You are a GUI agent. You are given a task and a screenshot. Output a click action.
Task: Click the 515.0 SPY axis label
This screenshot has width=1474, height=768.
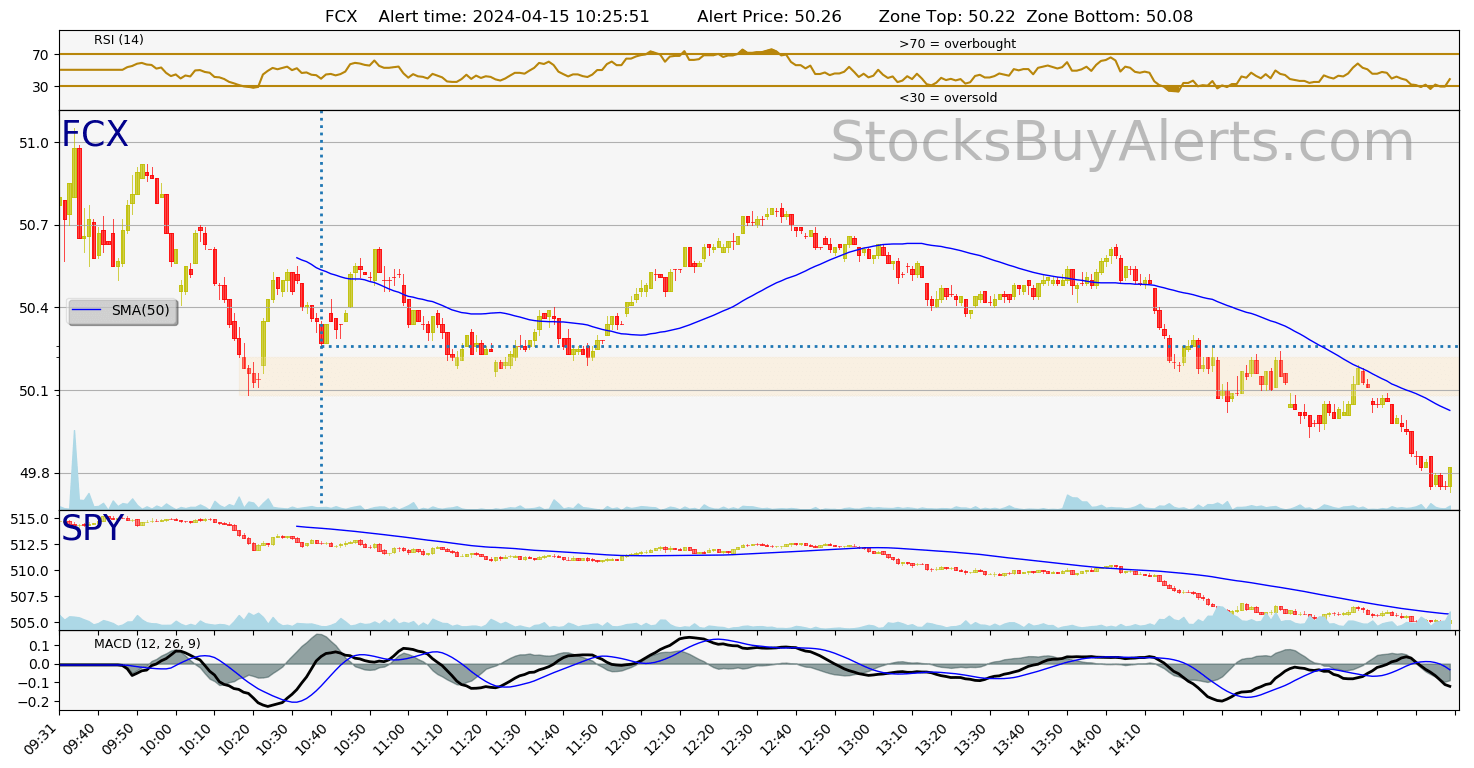pos(29,519)
